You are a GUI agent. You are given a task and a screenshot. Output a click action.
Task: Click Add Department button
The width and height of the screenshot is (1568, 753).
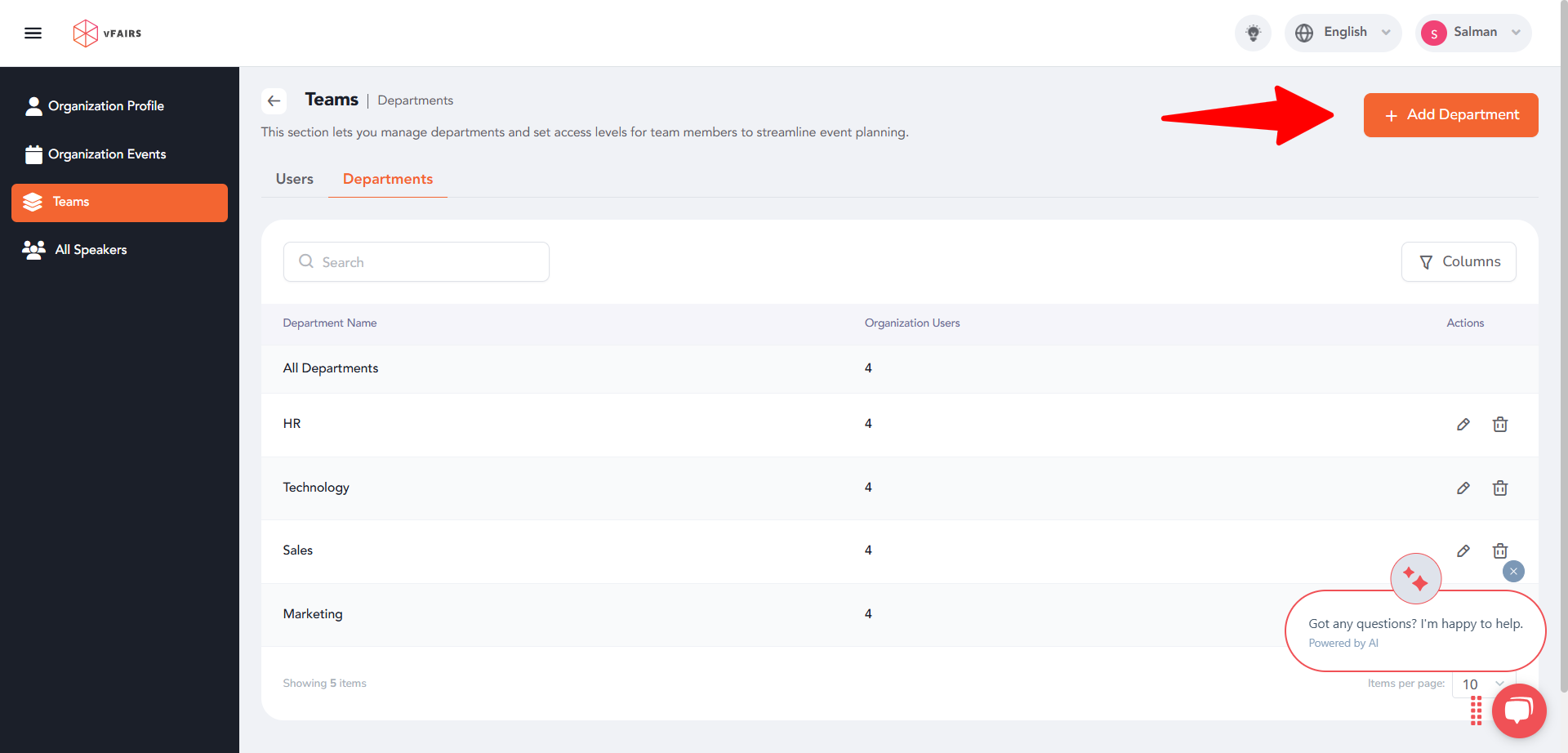coord(1450,115)
